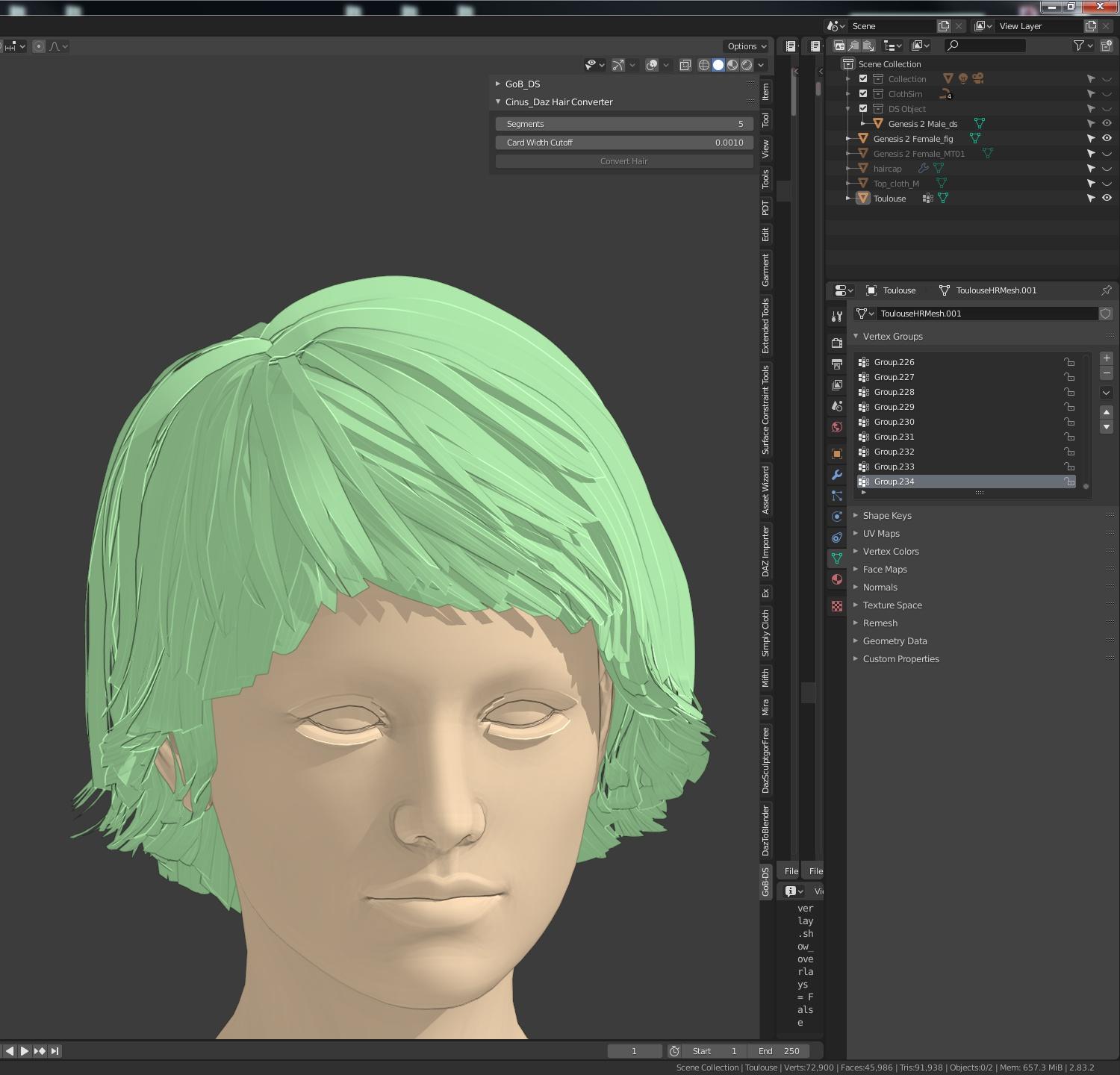Switch to DAZ Importer sidebar tab
The width and height of the screenshot is (1120, 1075).
(765, 552)
